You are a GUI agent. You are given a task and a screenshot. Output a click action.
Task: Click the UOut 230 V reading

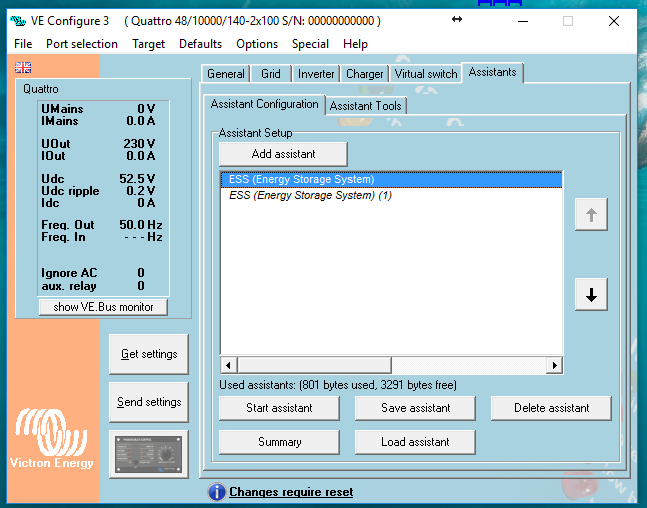(98, 144)
